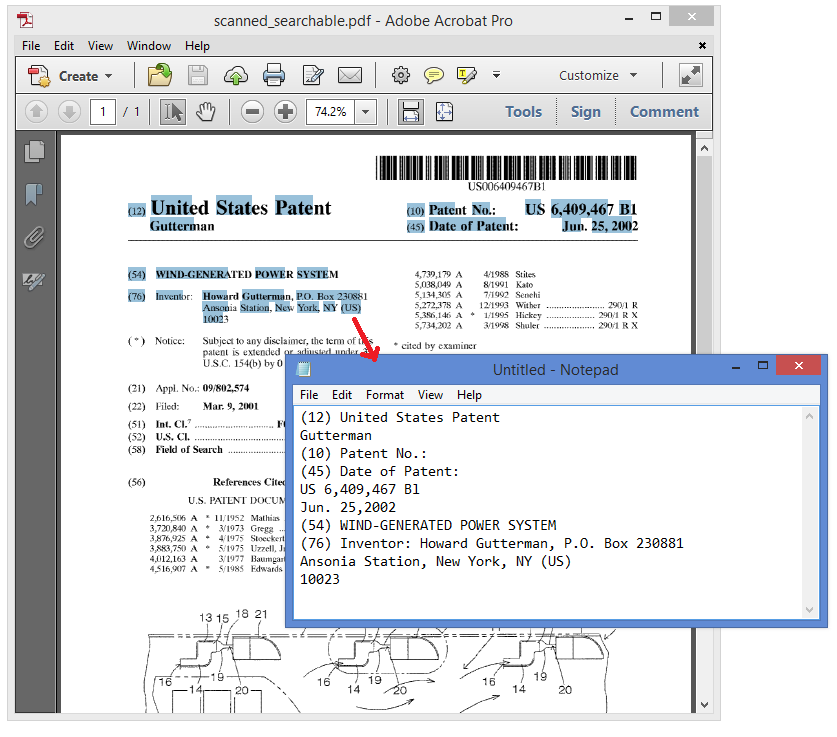The height and width of the screenshot is (737, 837).
Task: Toggle scrolling page fit width mode
Action: (410, 112)
